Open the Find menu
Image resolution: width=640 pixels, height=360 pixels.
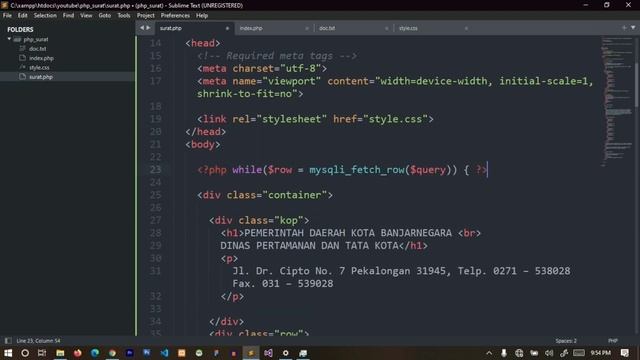tap(68, 16)
